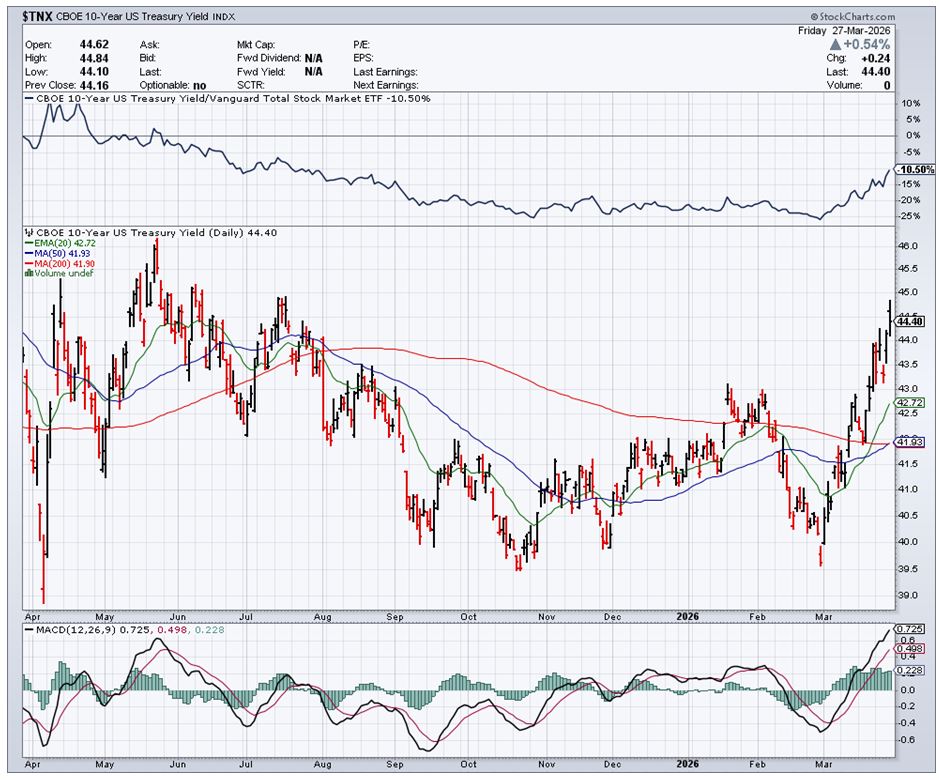Click the 0.228 histogram value tag
This screenshot has width=939, height=780.
click(x=911, y=670)
